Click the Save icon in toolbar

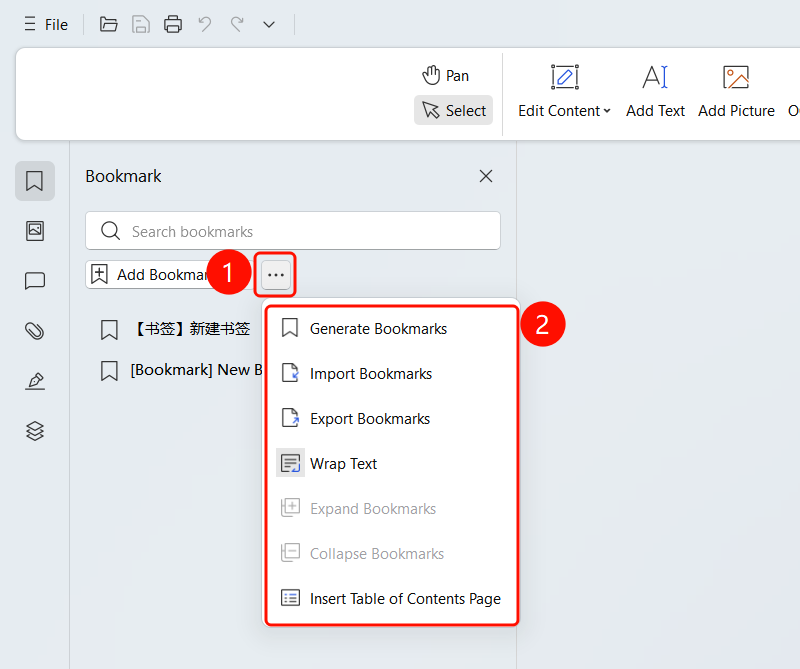point(141,24)
